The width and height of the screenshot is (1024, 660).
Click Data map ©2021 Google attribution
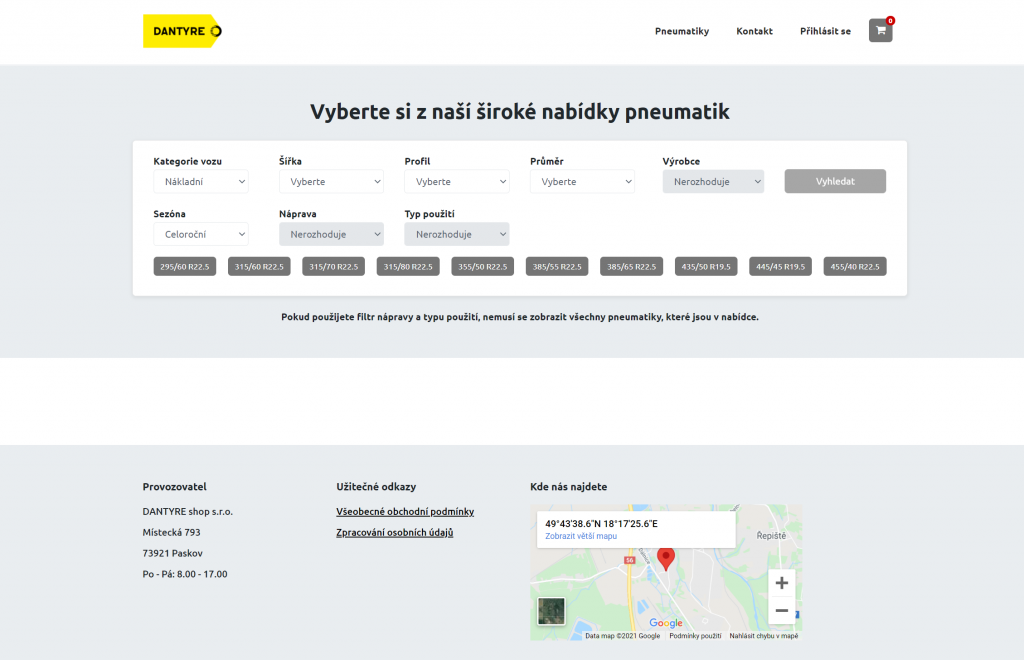pyautogui.click(x=622, y=636)
